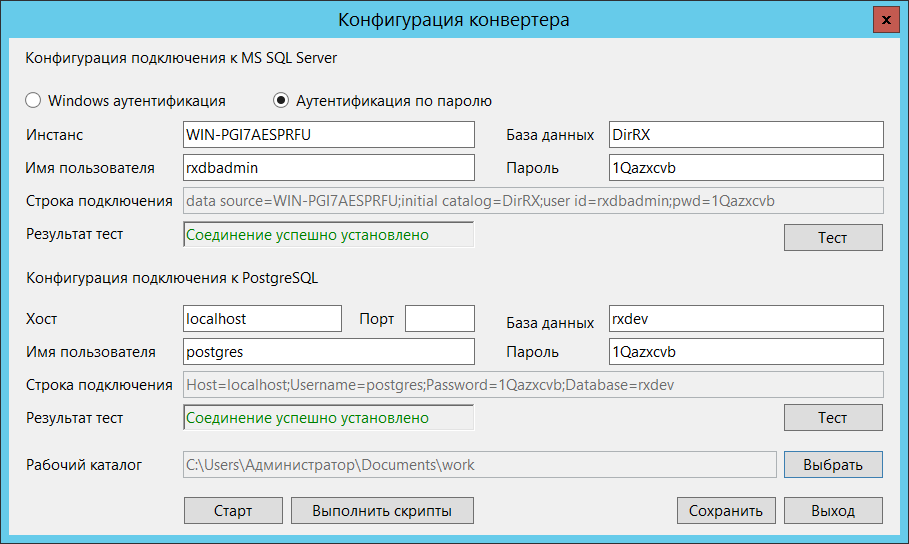The image size is (909, 544).
Task: Click the label Конфигурация подключения к PostgreSQL
Action: pyautogui.click(x=172, y=278)
